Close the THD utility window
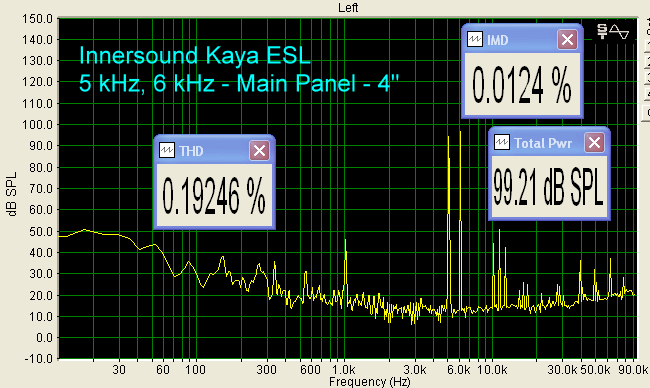650x388 pixels. point(260,150)
